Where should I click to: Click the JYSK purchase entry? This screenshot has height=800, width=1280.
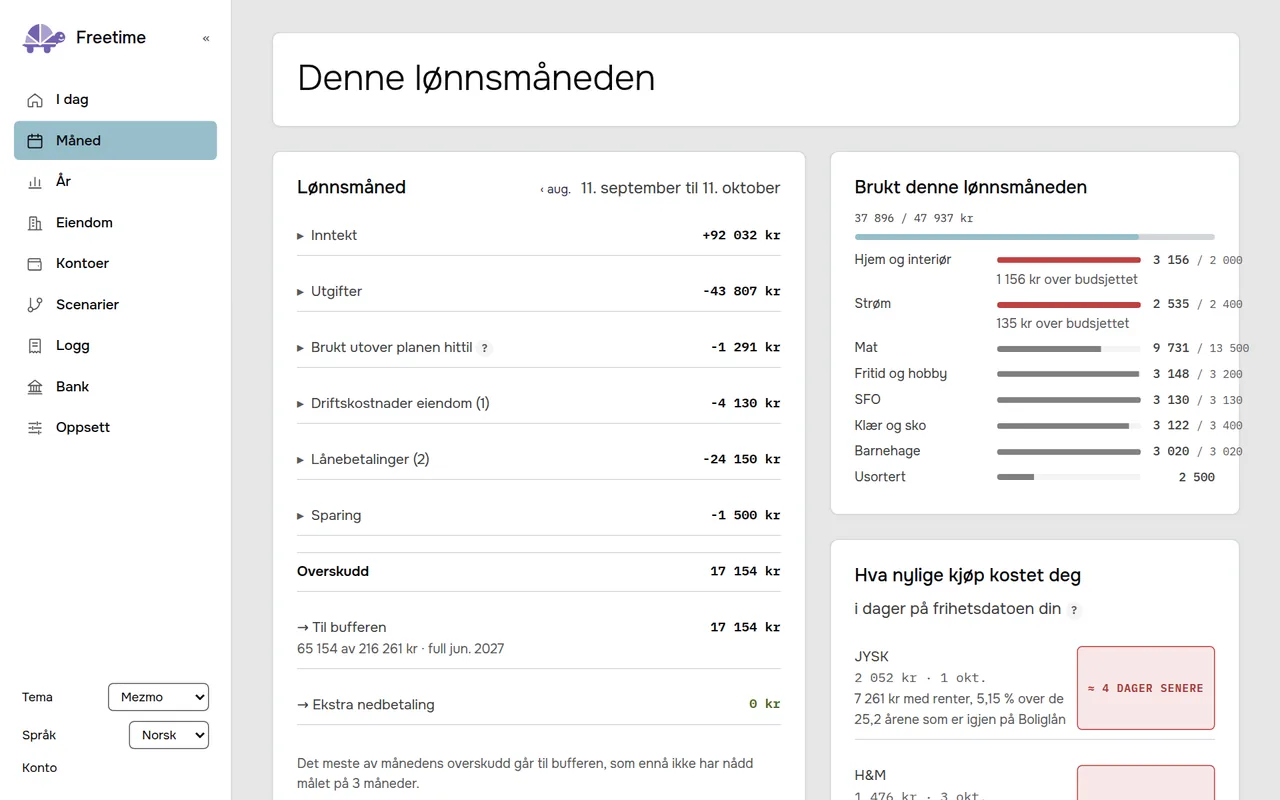pyautogui.click(x=1035, y=688)
